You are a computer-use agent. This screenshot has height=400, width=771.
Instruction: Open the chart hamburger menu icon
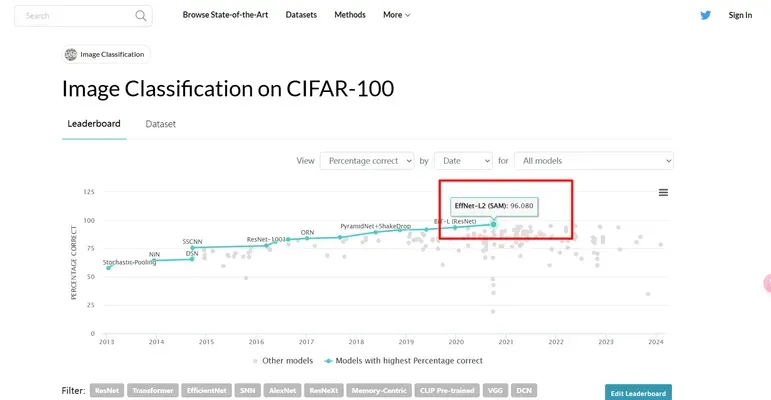click(x=663, y=192)
